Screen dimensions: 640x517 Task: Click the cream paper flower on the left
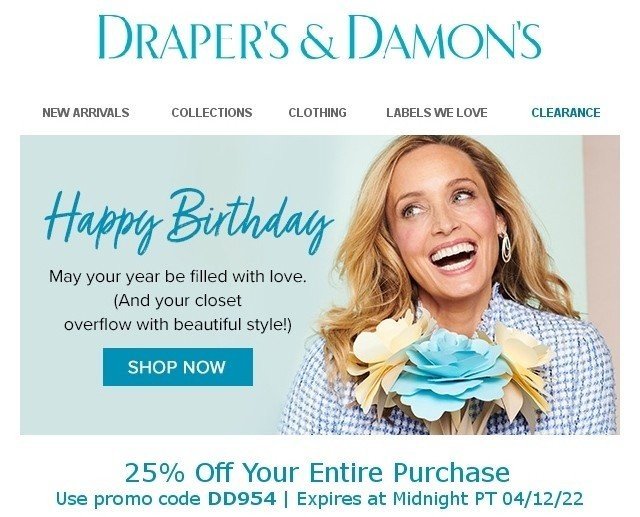click(x=384, y=353)
